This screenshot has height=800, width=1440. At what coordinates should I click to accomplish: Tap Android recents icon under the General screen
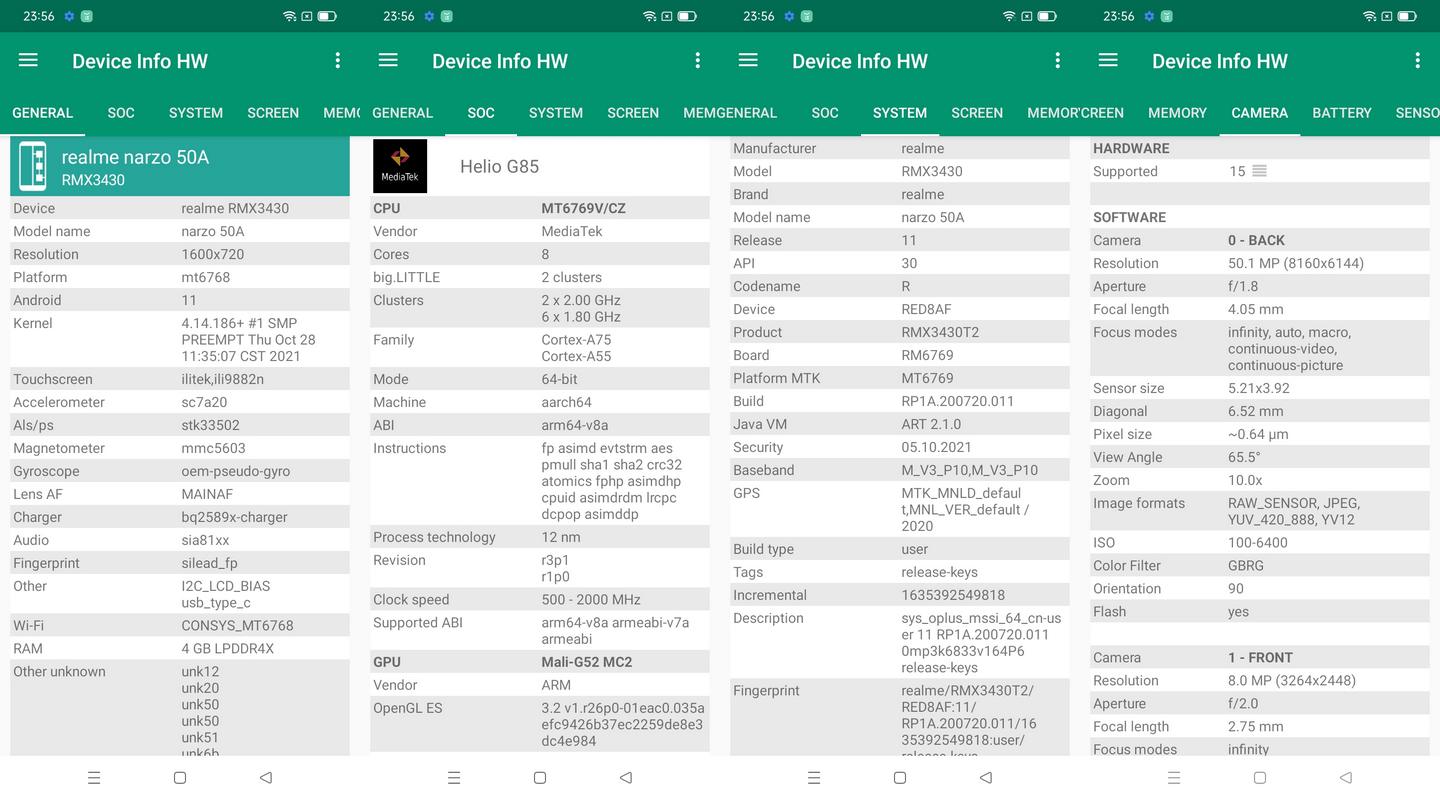[x=94, y=777]
